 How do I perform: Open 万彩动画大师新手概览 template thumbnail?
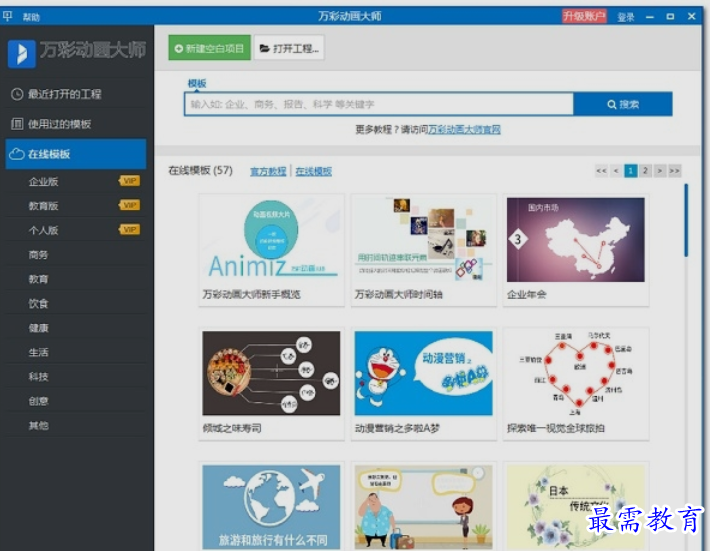point(271,240)
